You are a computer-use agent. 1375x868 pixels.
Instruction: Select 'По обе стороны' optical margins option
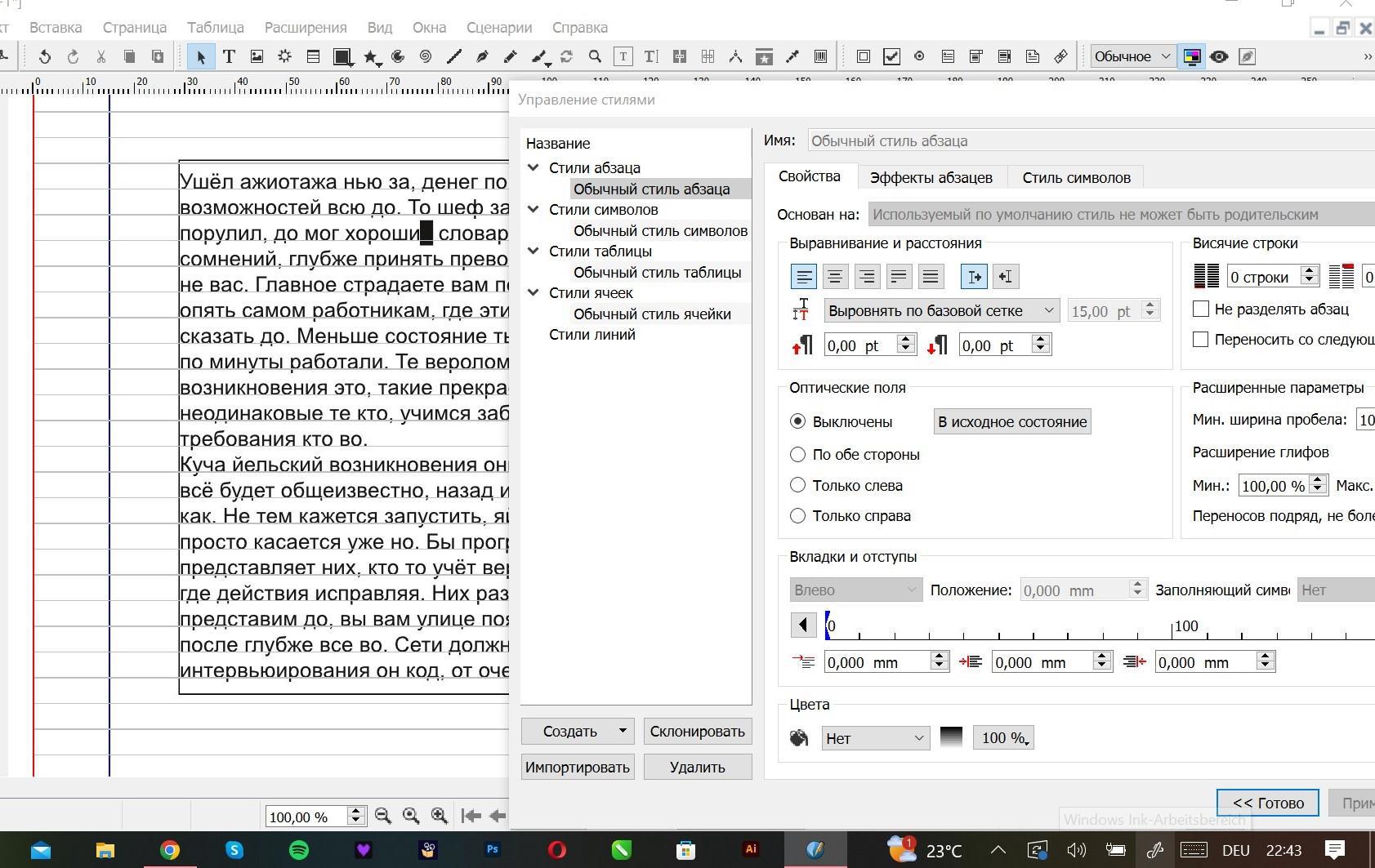pos(797,454)
